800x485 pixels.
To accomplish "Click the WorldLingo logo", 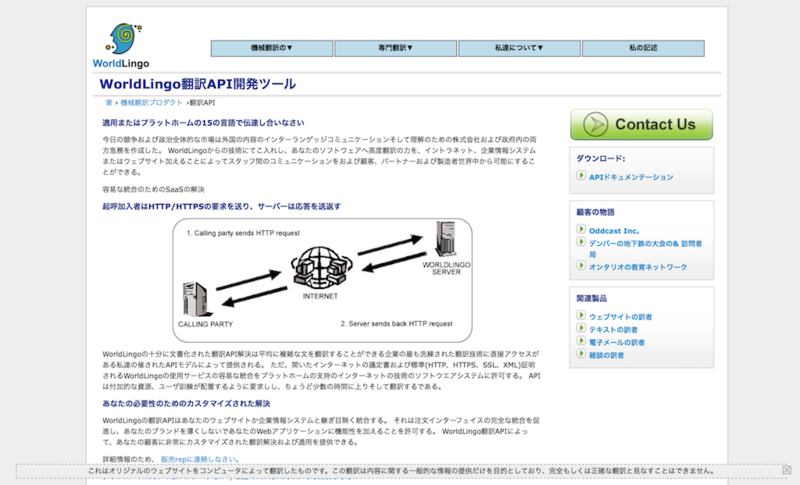I will (121, 45).
